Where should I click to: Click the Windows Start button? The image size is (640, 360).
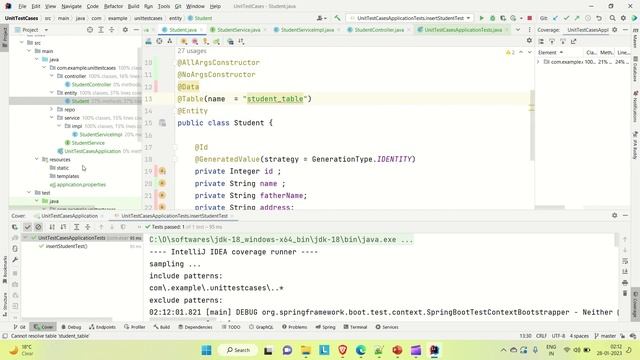[x=207, y=350]
